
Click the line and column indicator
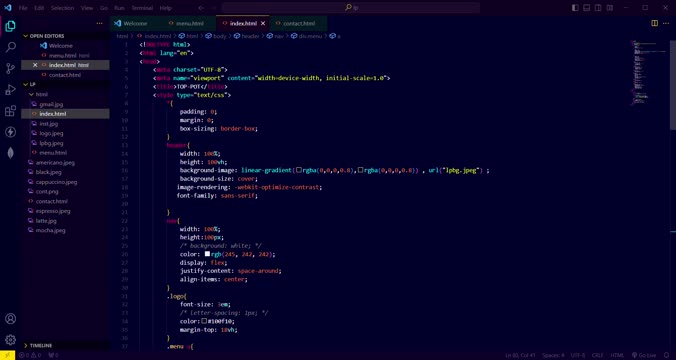click(521, 355)
